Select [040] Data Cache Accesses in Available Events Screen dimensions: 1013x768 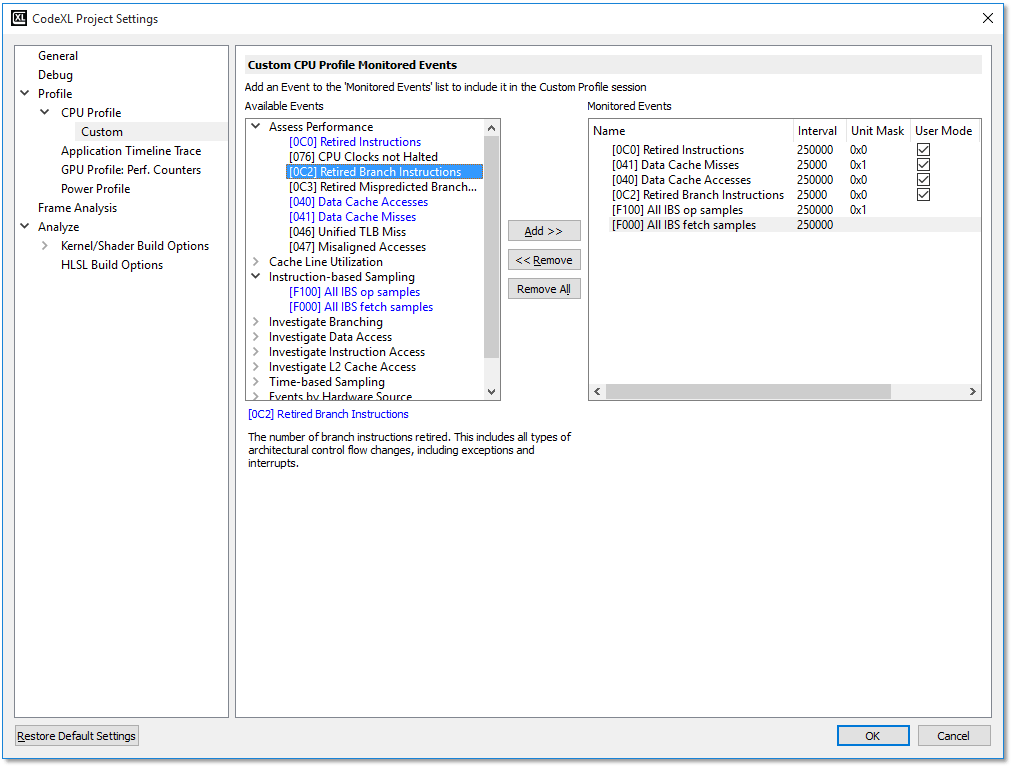(x=359, y=202)
